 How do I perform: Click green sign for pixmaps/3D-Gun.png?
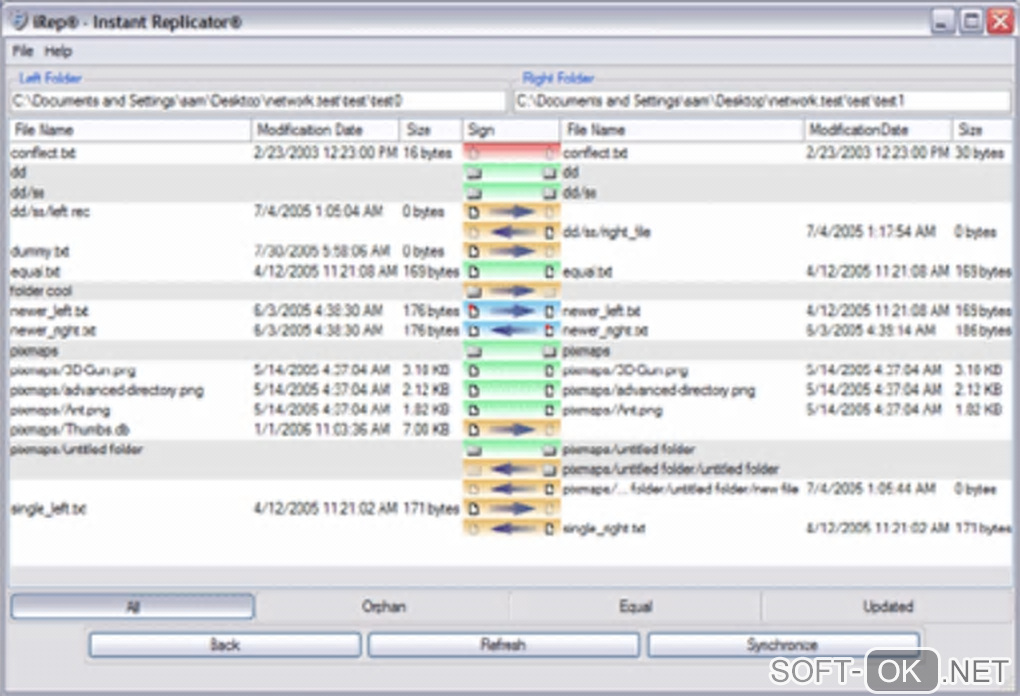tap(511, 371)
